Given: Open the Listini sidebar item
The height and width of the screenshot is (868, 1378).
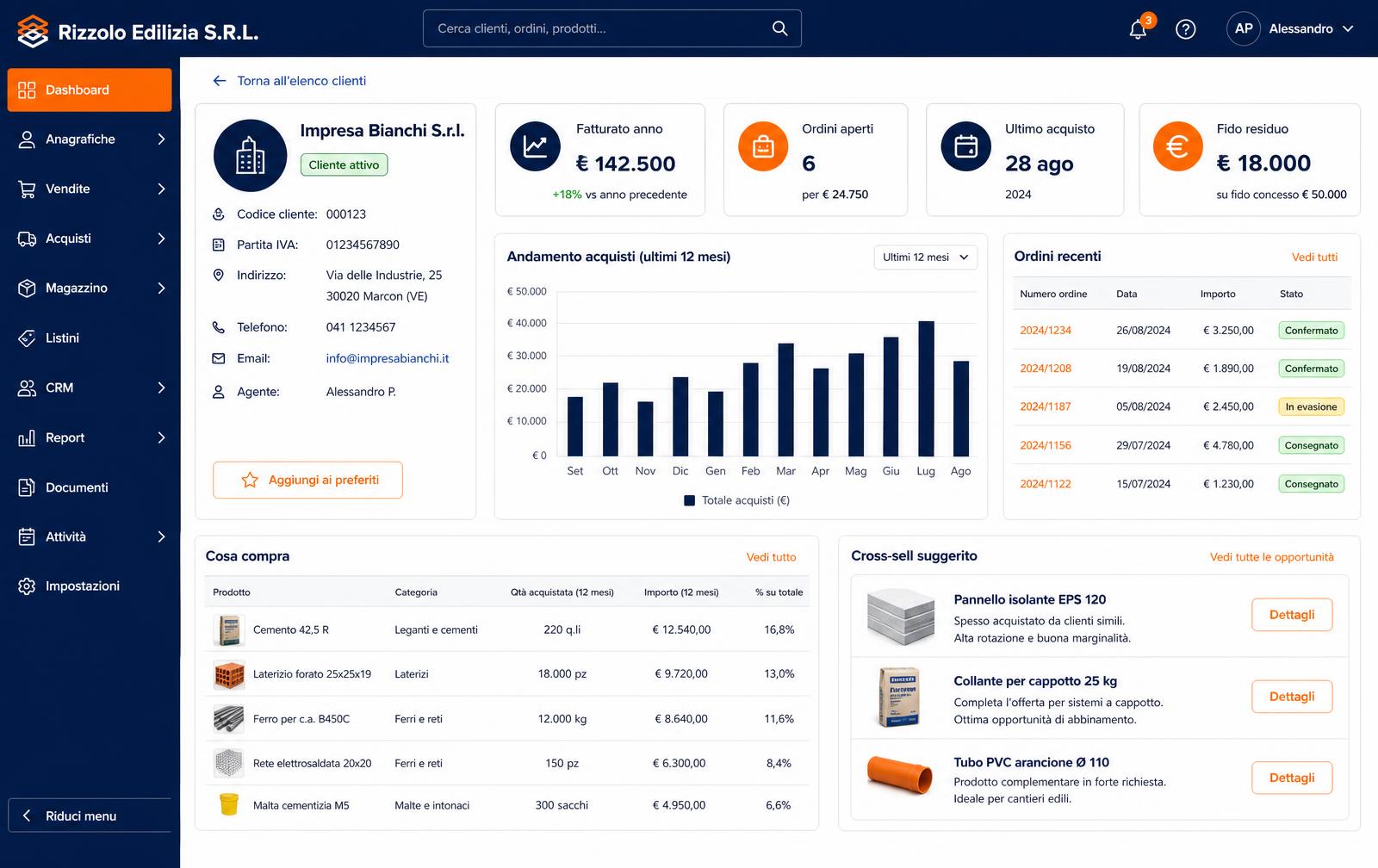Looking at the screenshot, I should 90,338.
